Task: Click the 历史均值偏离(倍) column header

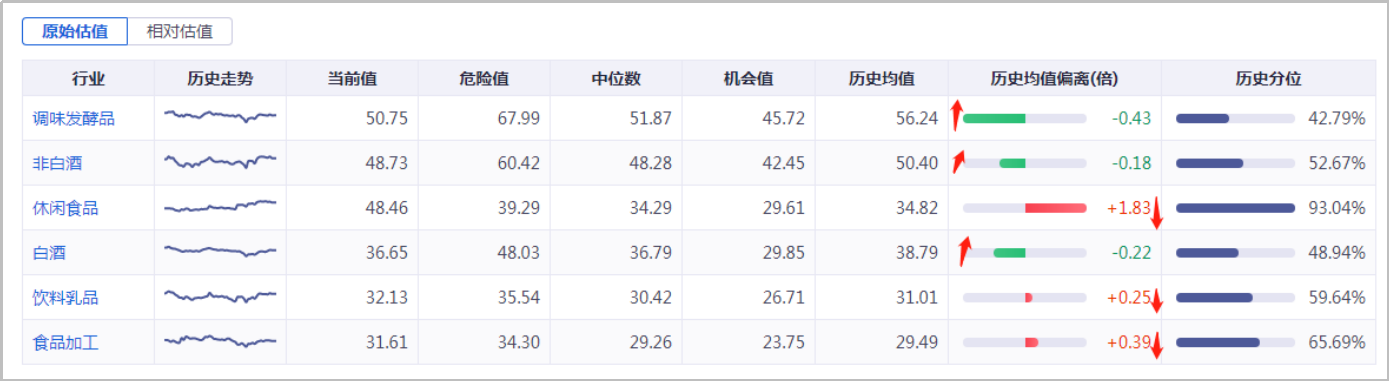Action: pos(1054,79)
